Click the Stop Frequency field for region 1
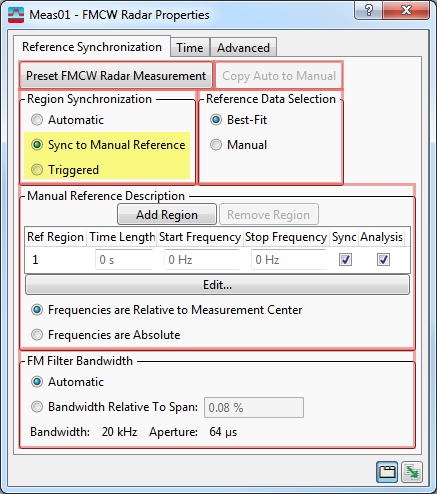Image resolution: width=437 pixels, height=494 pixels. pyautogui.click(x=289, y=260)
